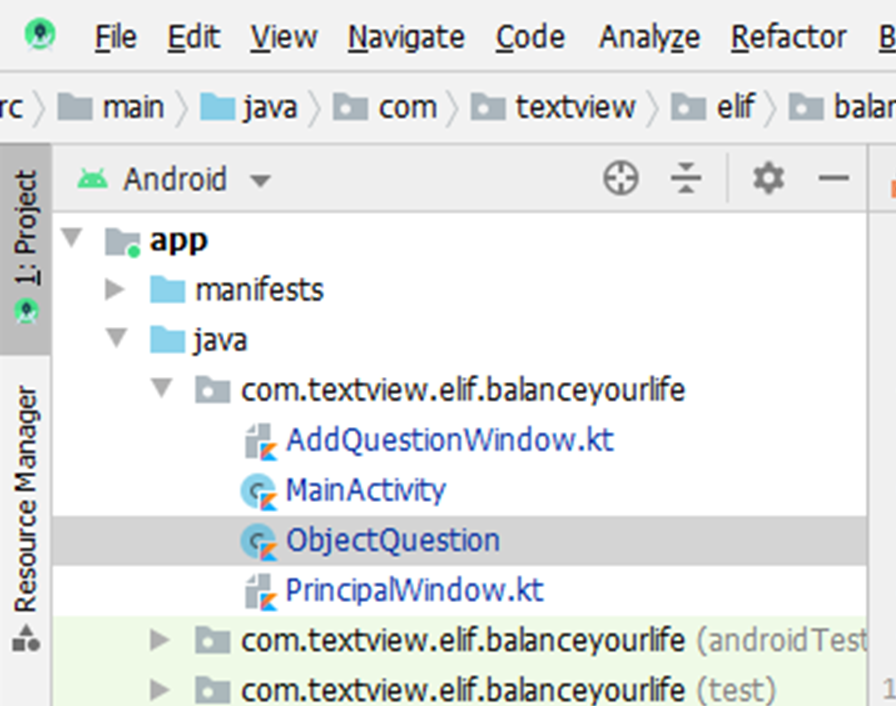Select the java folder in tree

click(x=459, y=340)
